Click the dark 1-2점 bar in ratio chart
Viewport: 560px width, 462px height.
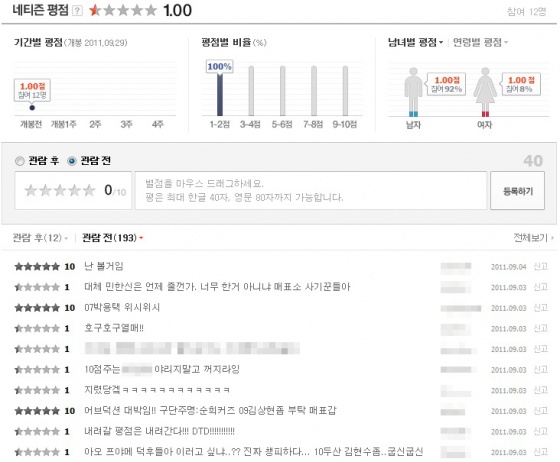(220, 94)
